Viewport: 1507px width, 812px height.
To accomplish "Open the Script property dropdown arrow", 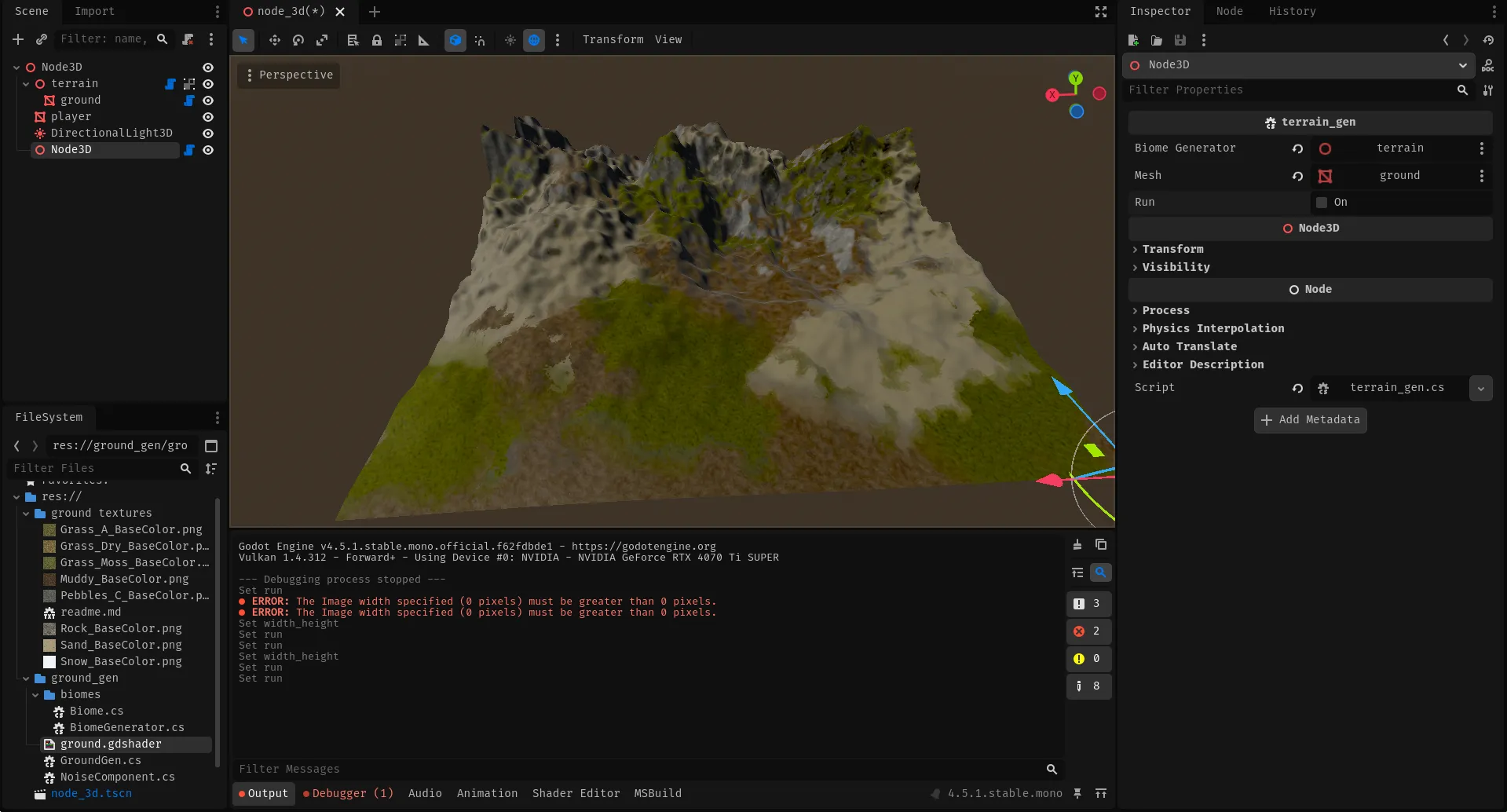I will [x=1480, y=388].
